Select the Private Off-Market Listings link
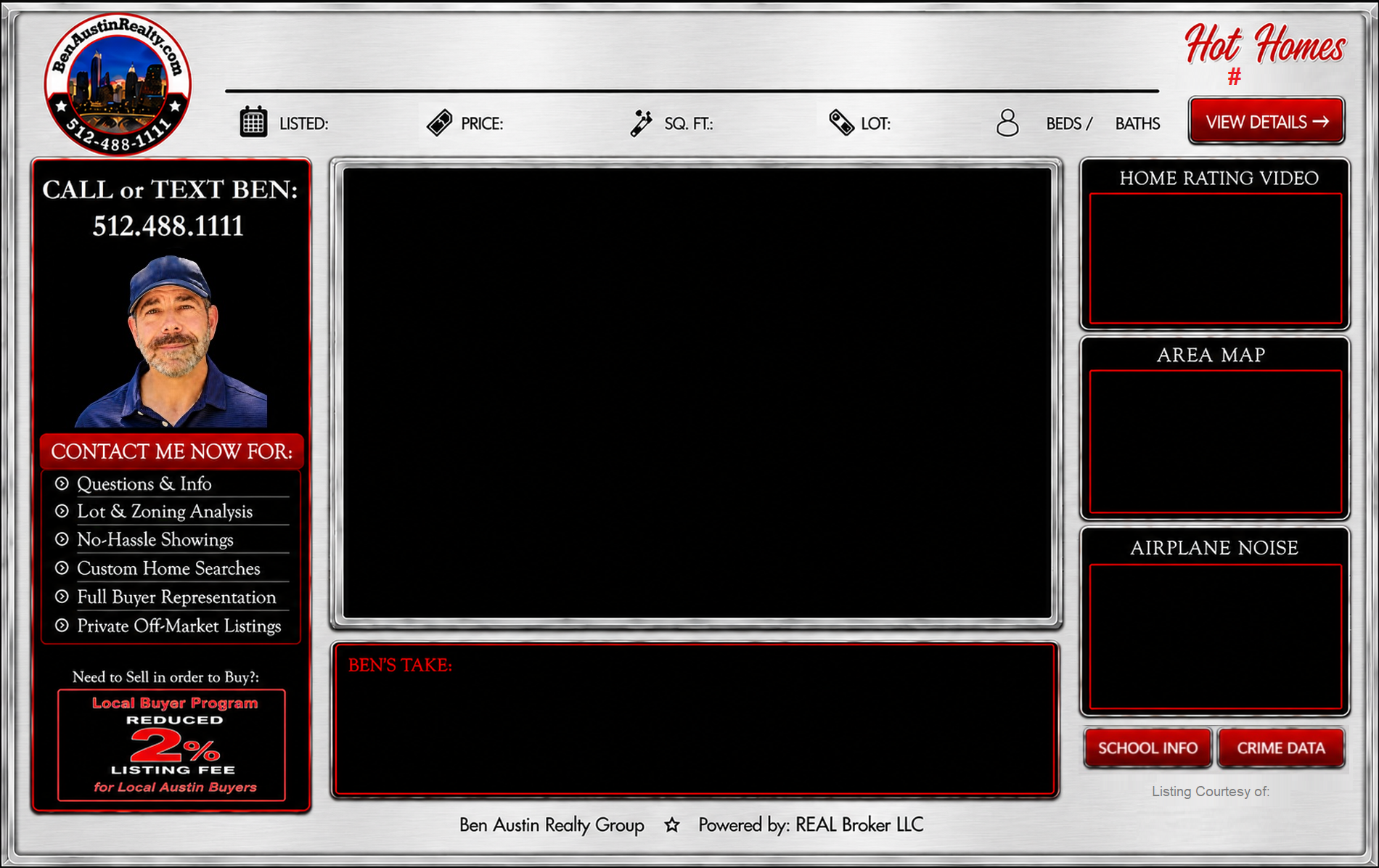This screenshot has width=1379, height=868. [x=179, y=626]
